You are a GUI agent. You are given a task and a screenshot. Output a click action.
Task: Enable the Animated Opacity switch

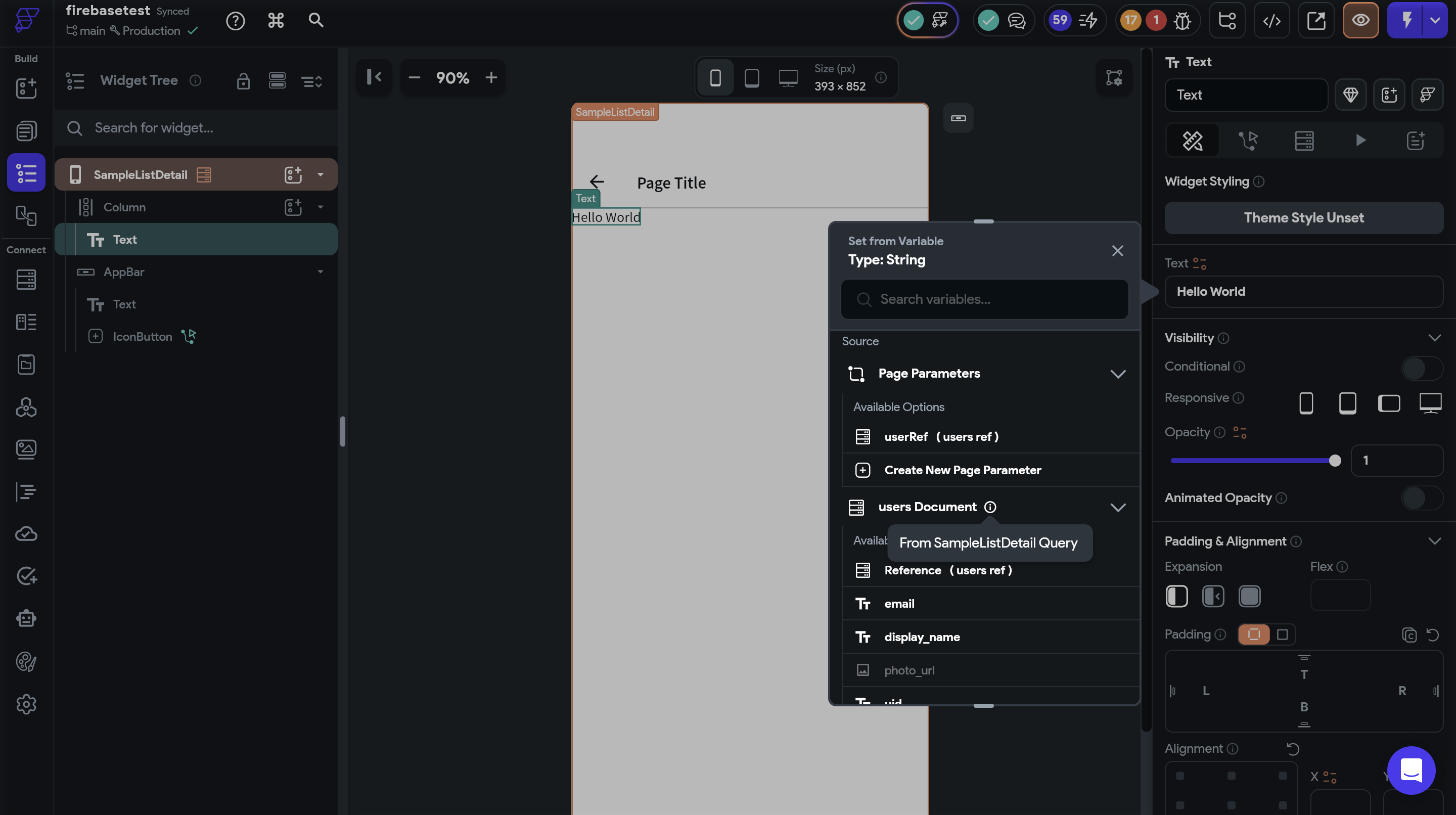point(1422,499)
